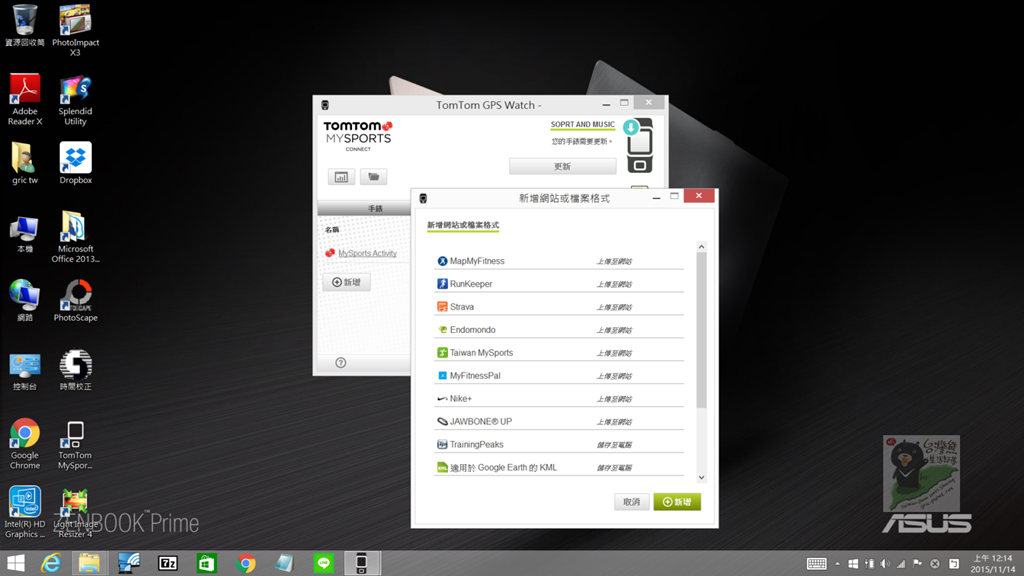Viewport: 1024px width, 576px height.
Task: Select the Intel HD Graphics desktop icon
Action: 25,513
